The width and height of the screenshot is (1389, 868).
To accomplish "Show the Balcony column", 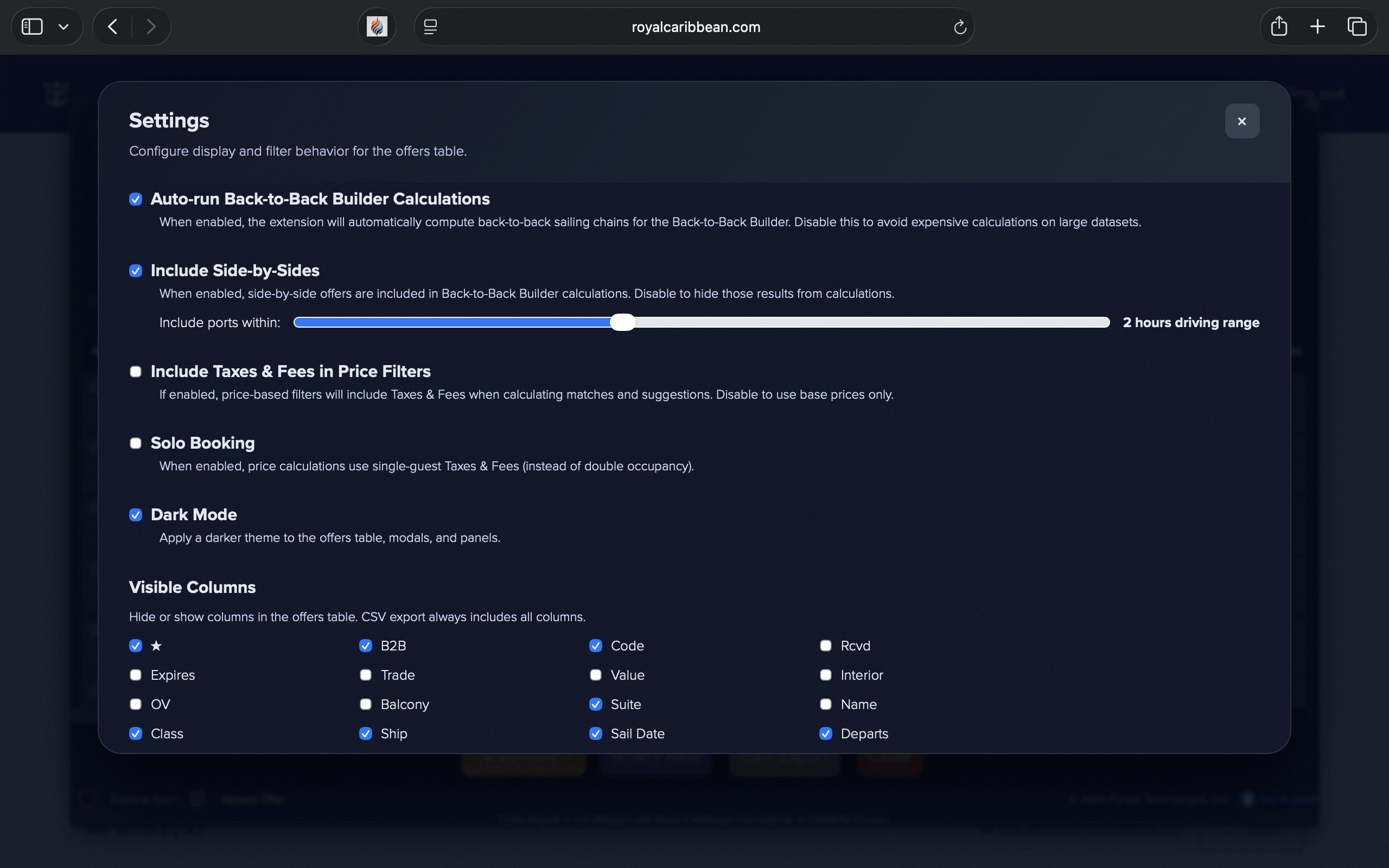I will [366, 704].
